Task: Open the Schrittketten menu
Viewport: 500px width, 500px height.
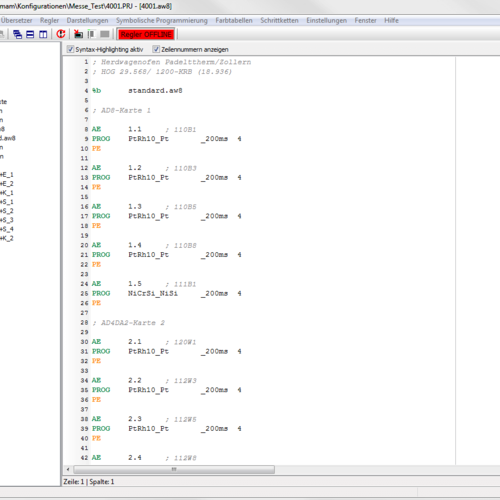Action: coord(279,20)
